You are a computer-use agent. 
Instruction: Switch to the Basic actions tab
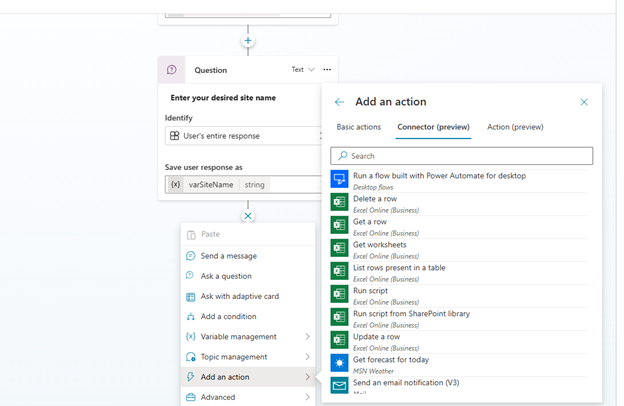coord(358,127)
